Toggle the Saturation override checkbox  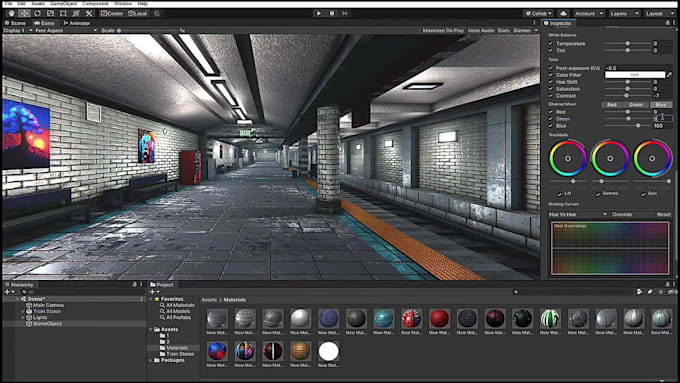[550, 89]
